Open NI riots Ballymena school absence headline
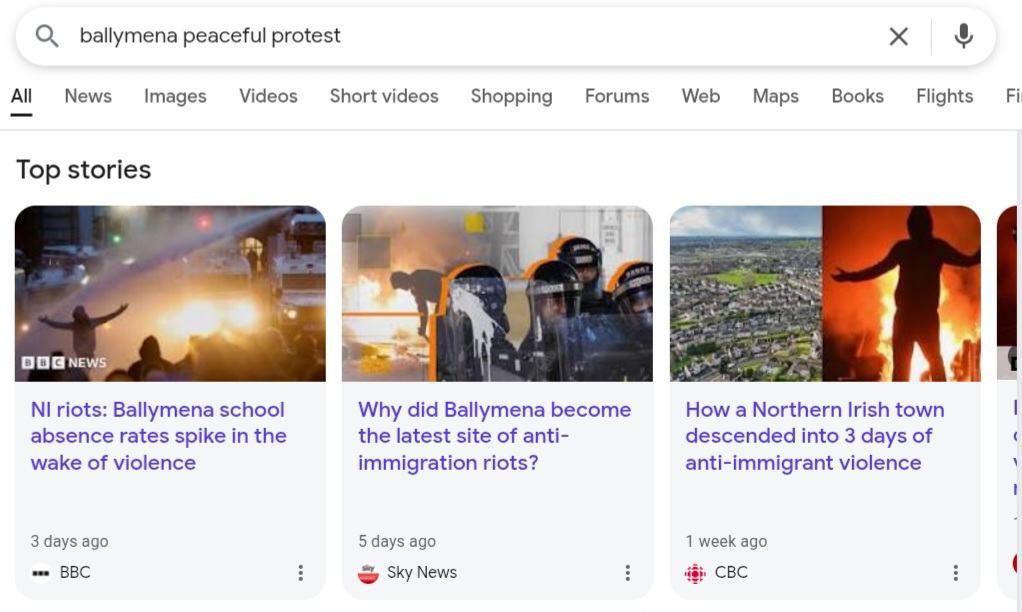The image size is (1022, 612). click(158, 436)
